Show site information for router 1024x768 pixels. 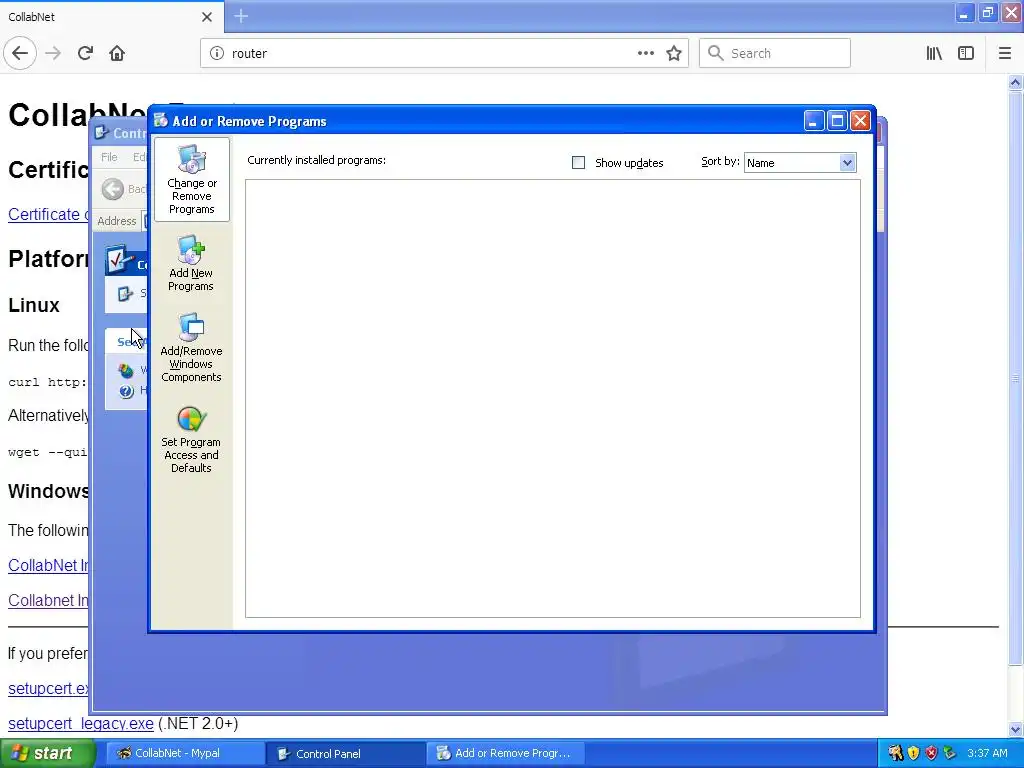217,53
